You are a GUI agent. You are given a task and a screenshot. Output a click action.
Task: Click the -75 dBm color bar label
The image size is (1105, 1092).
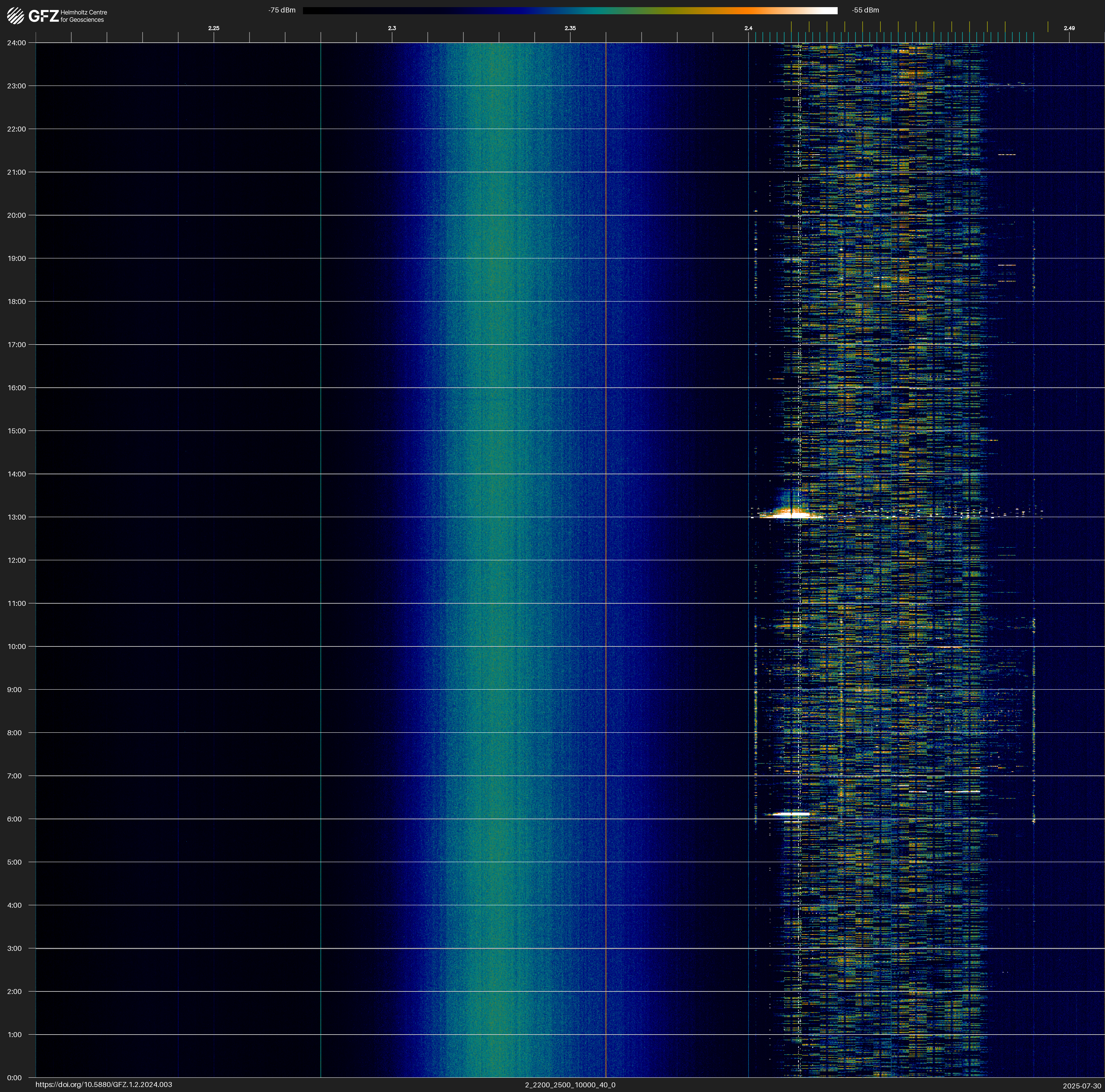[x=281, y=10]
